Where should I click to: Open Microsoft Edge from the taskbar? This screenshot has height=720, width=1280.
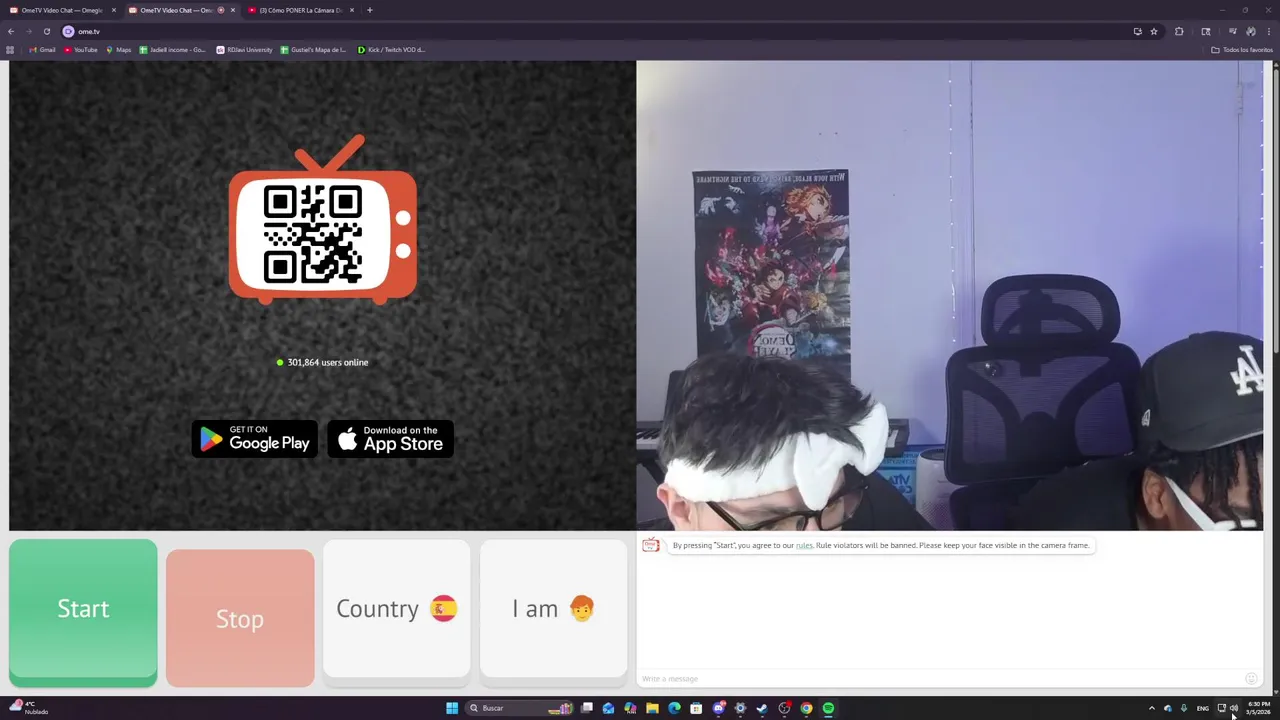[674, 708]
